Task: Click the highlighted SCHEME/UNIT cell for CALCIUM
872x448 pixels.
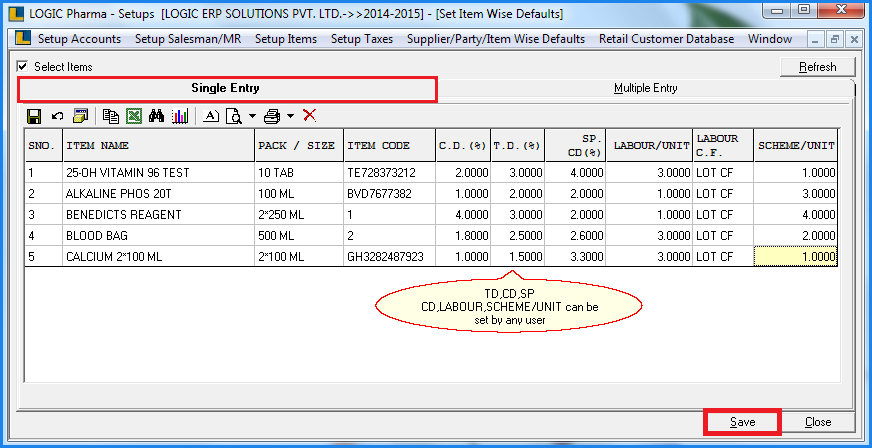Action: pos(796,257)
